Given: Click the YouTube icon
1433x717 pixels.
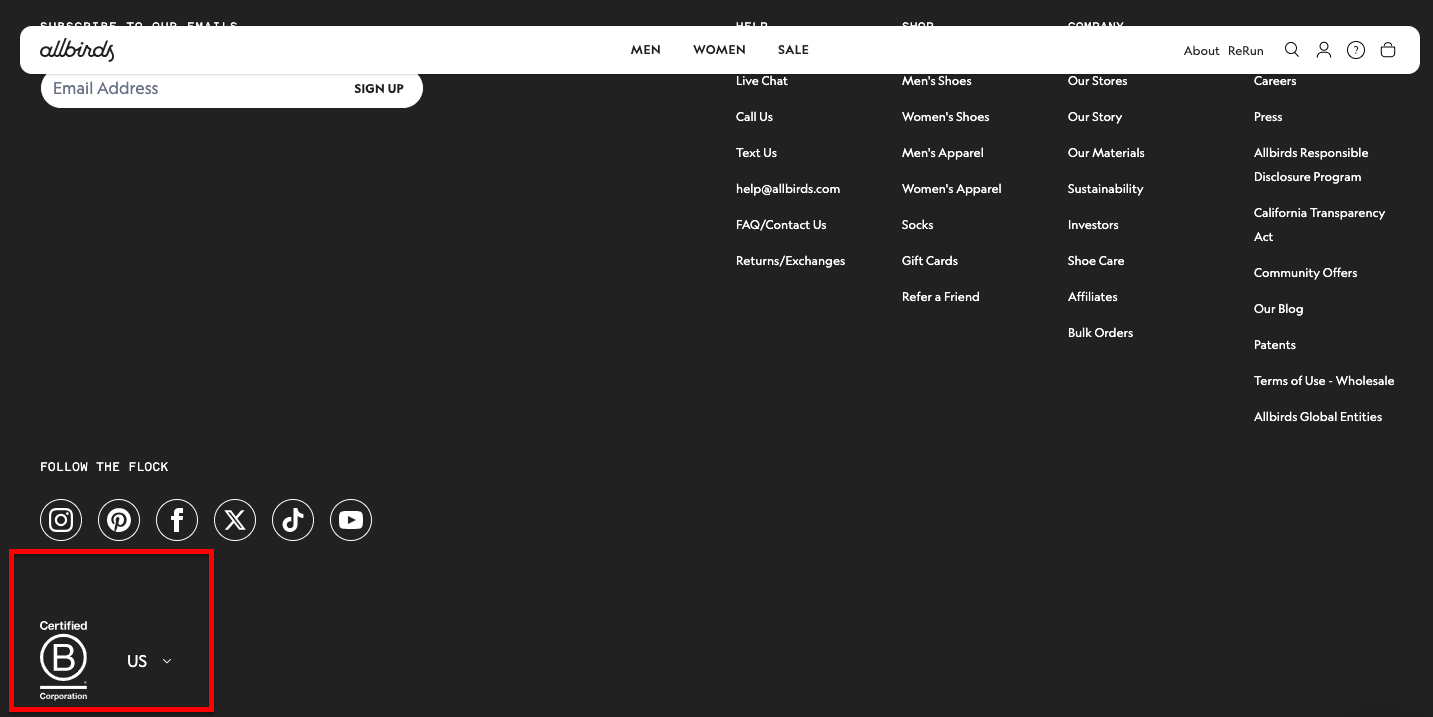Looking at the screenshot, I should (351, 520).
